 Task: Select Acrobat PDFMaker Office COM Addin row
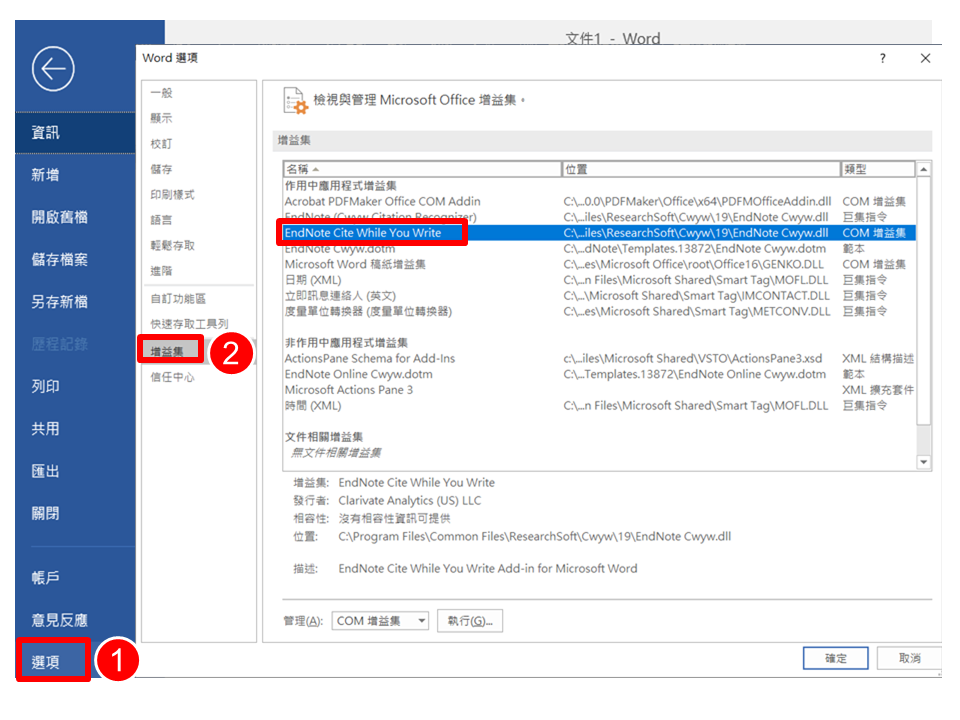[x=599, y=201]
